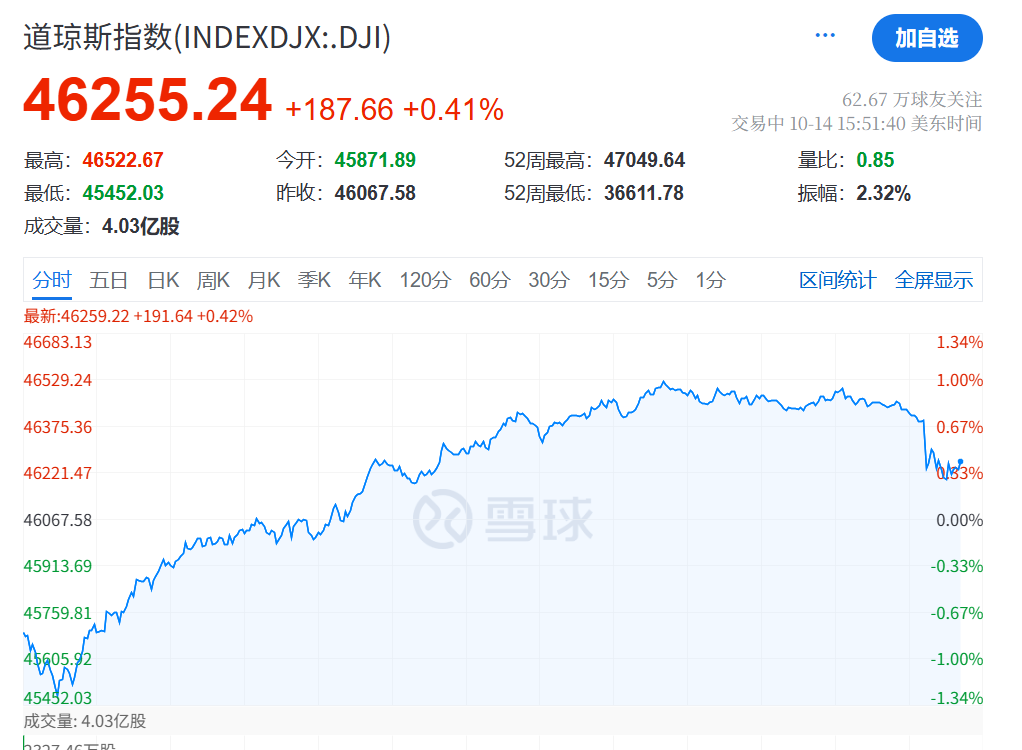Open the three-dot more options menu
The image size is (1022, 750).
[x=825, y=36]
